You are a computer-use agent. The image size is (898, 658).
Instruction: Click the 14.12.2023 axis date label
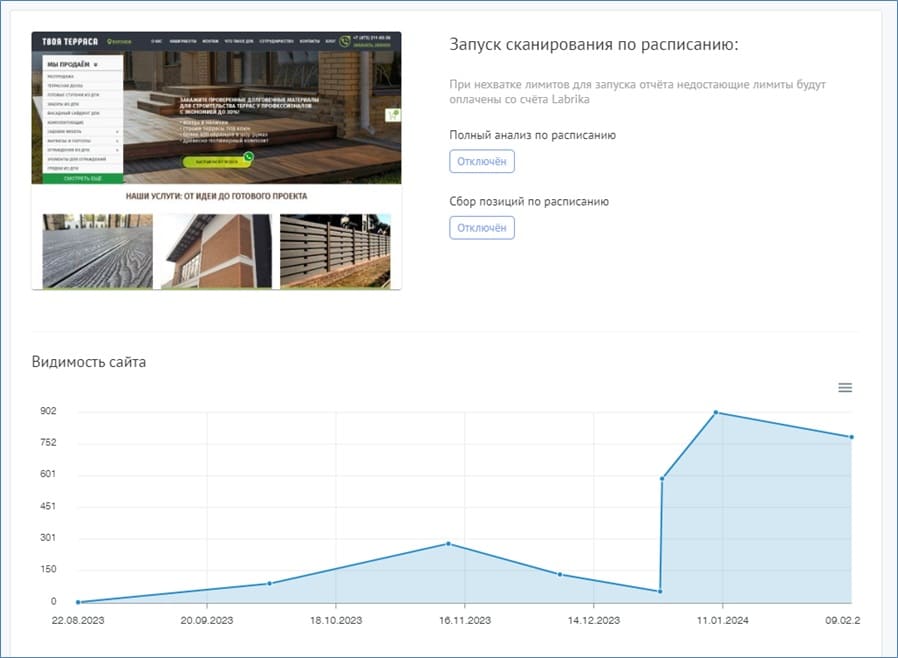[x=593, y=620]
